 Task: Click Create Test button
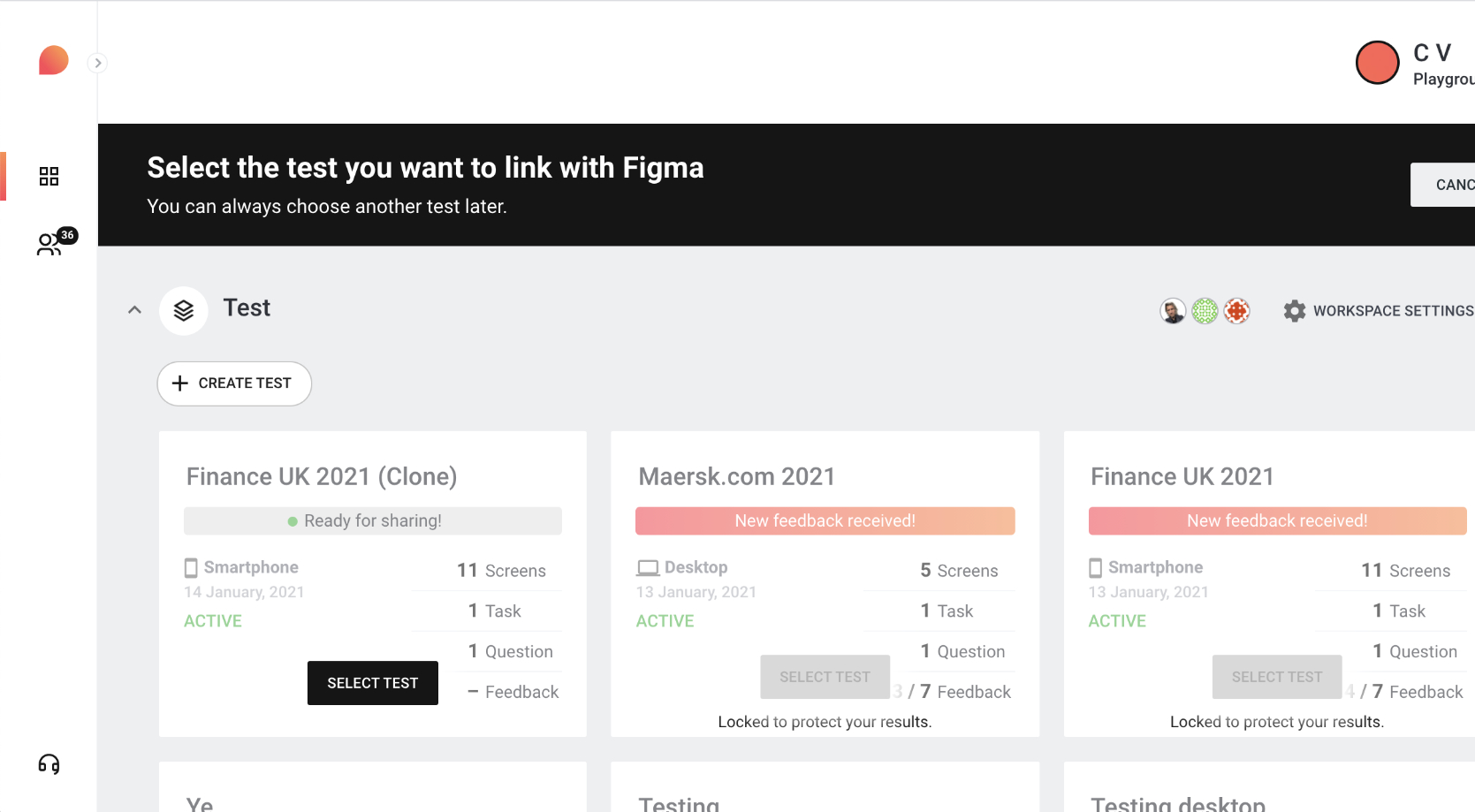tap(234, 383)
